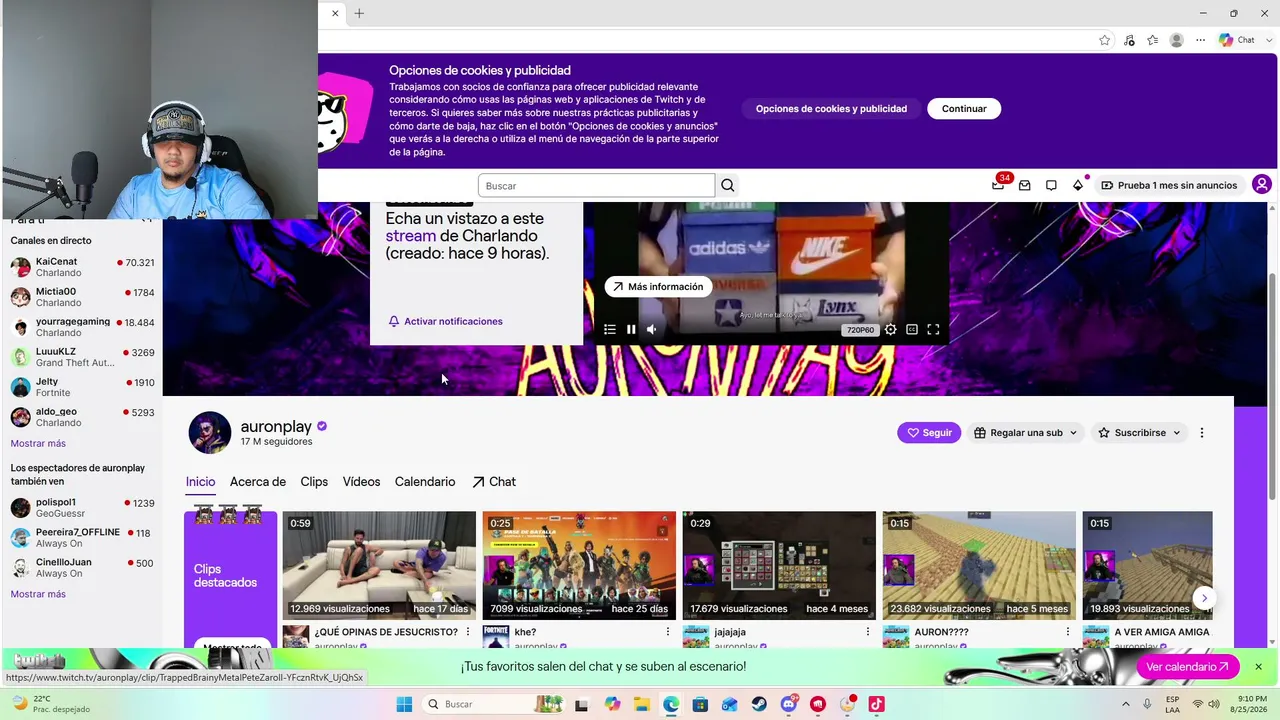Click the search magnifier button on Twitch
The width and height of the screenshot is (1280, 720).
(728, 185)
